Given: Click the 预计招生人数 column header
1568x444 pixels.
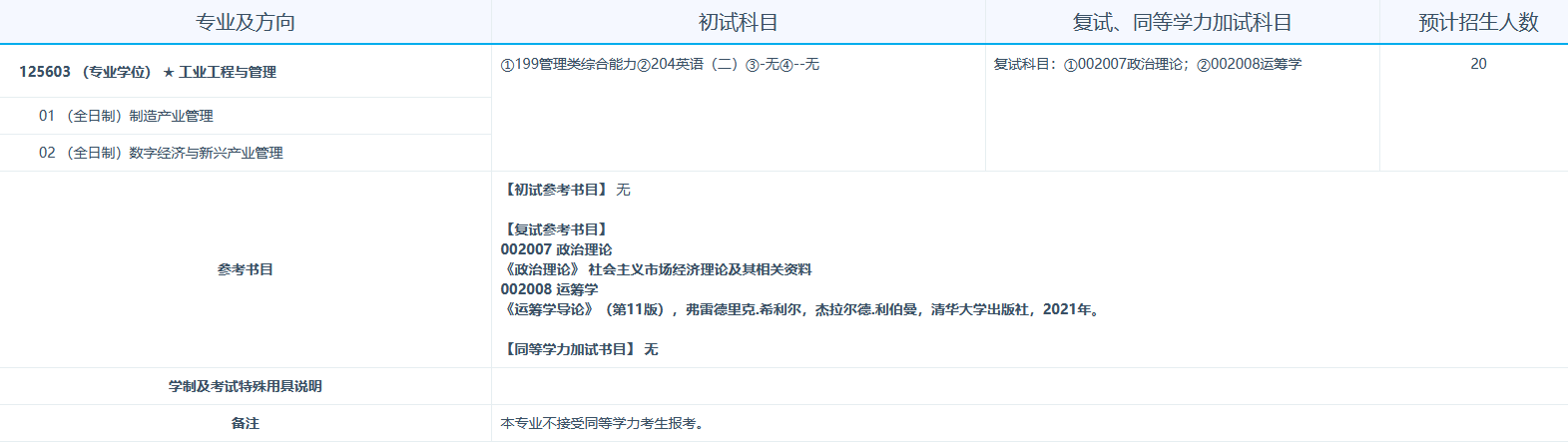Looking at the screenshot, I should coord(1478,22).
